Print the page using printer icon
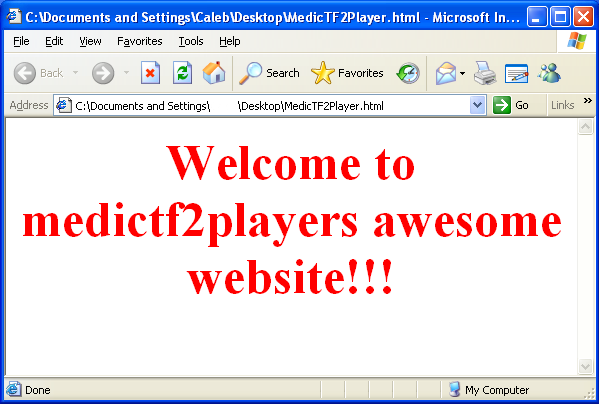599x404 pixels. point(485,73)
